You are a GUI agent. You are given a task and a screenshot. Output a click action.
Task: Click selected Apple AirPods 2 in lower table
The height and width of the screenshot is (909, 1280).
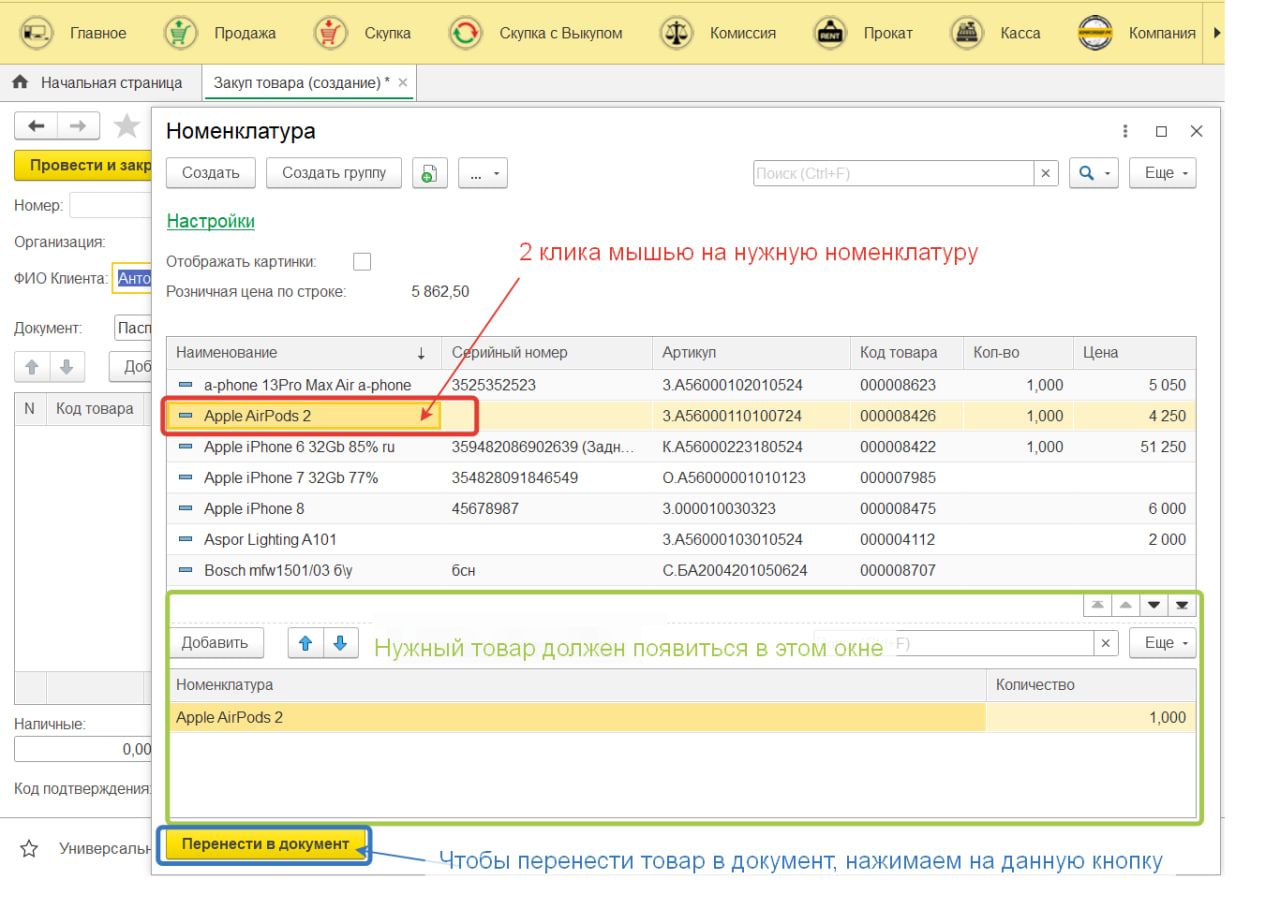(x=577, y=717)
